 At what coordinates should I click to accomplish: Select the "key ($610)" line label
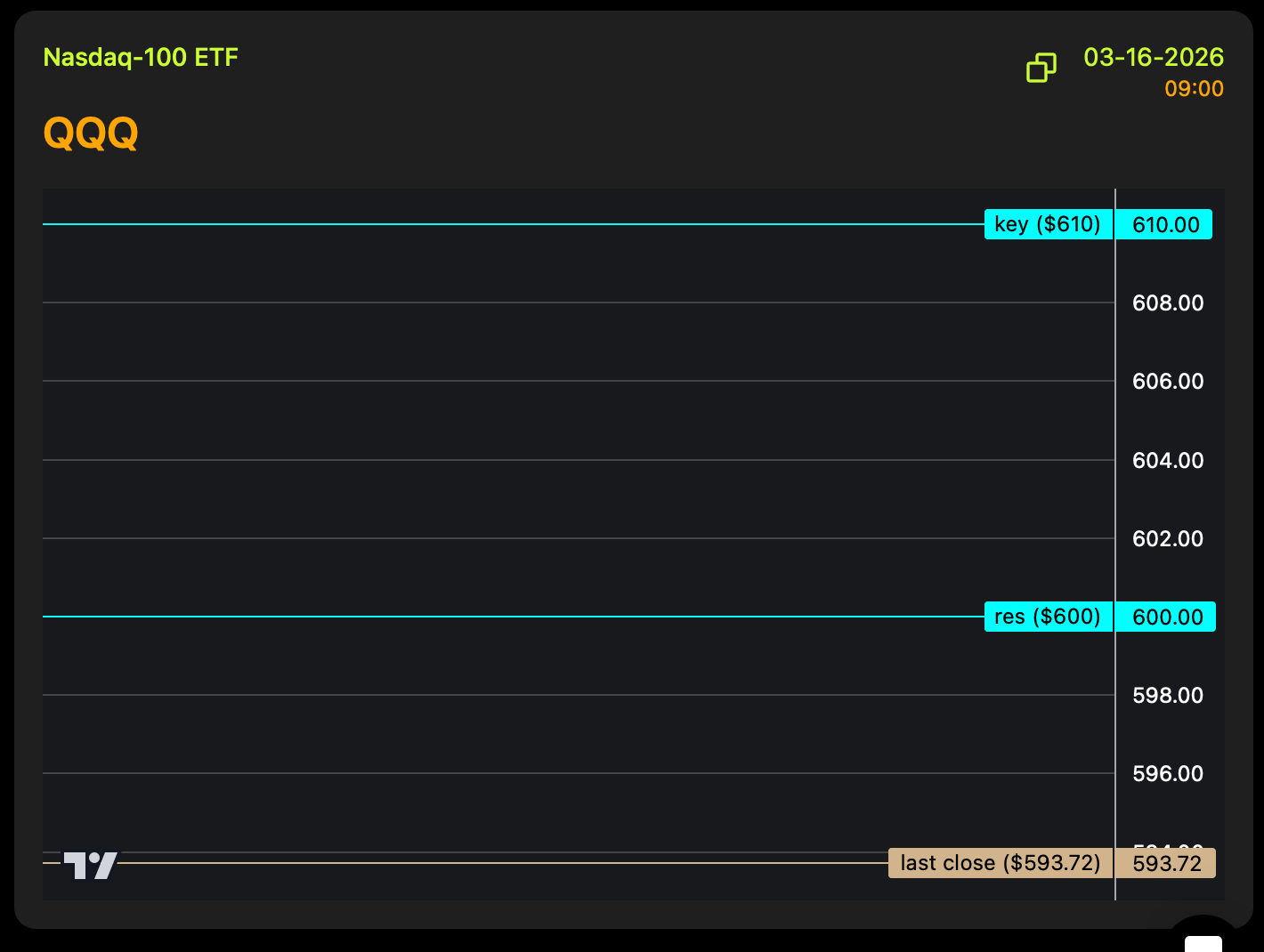point(1048,224)
